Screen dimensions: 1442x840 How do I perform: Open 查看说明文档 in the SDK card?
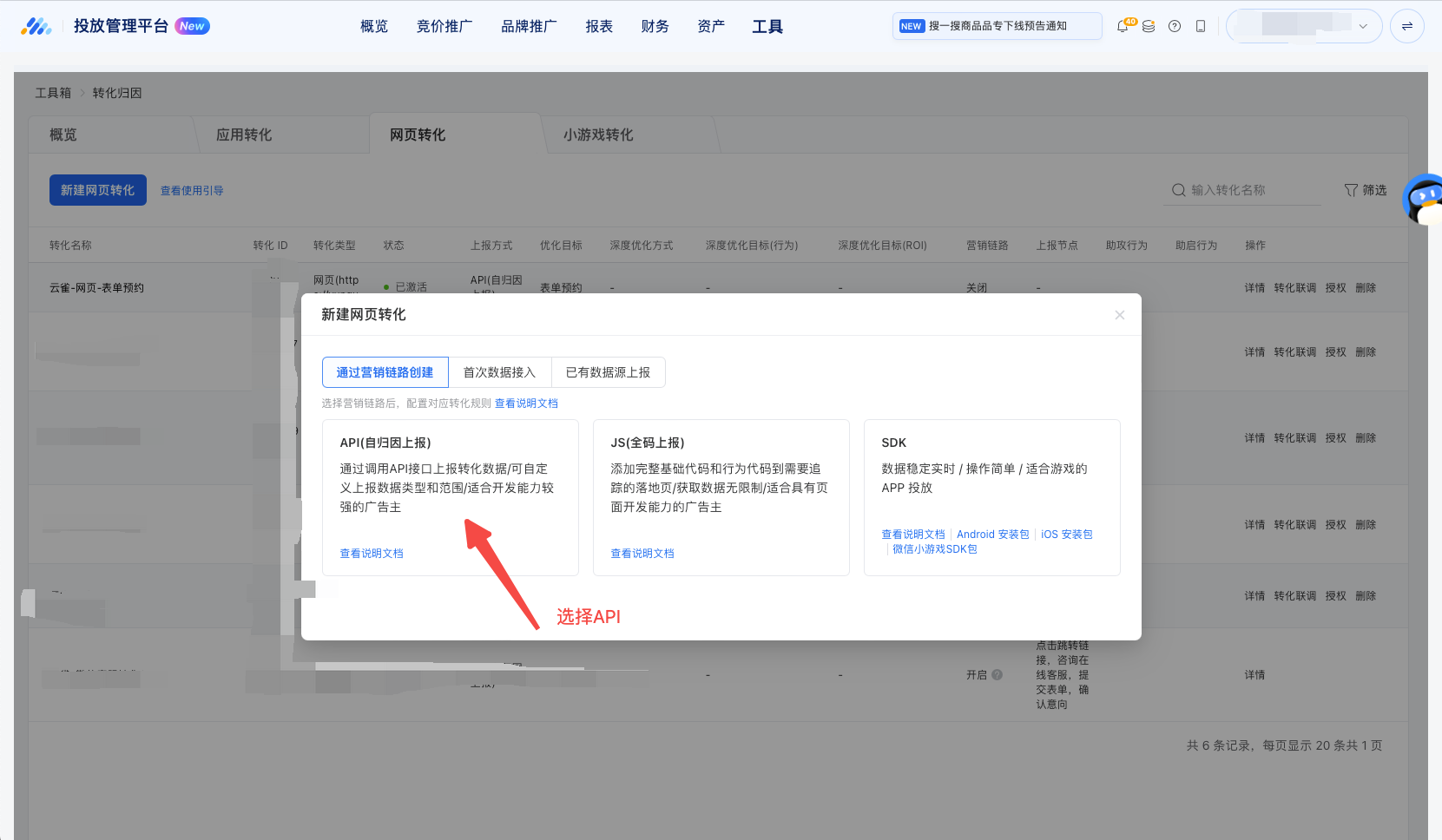pos(913,535)
